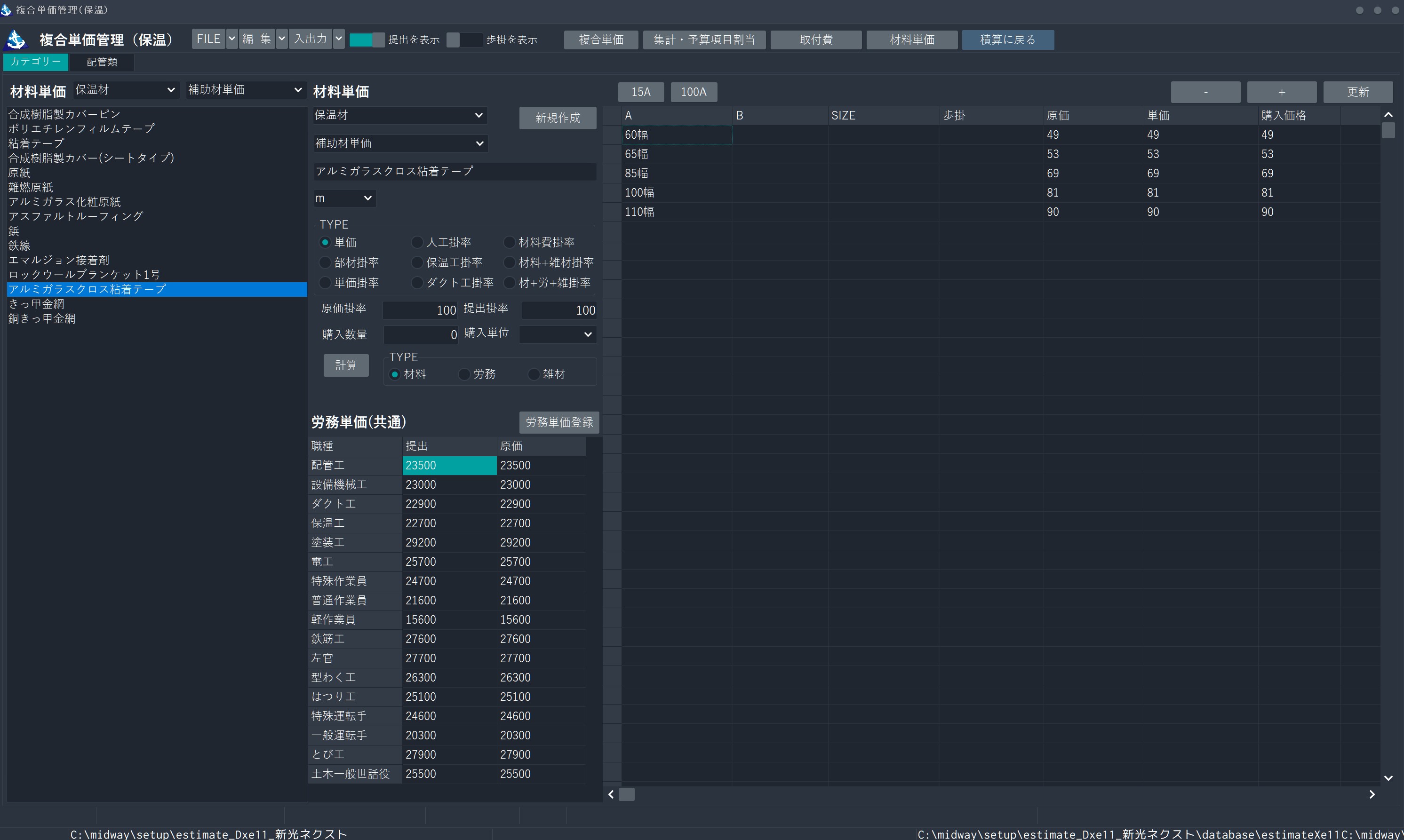This screenshot has height=840, width=1404.
Task: Click the horizontal scroll-left arrow
Action: pyautogui.click(x=611, y=795)
